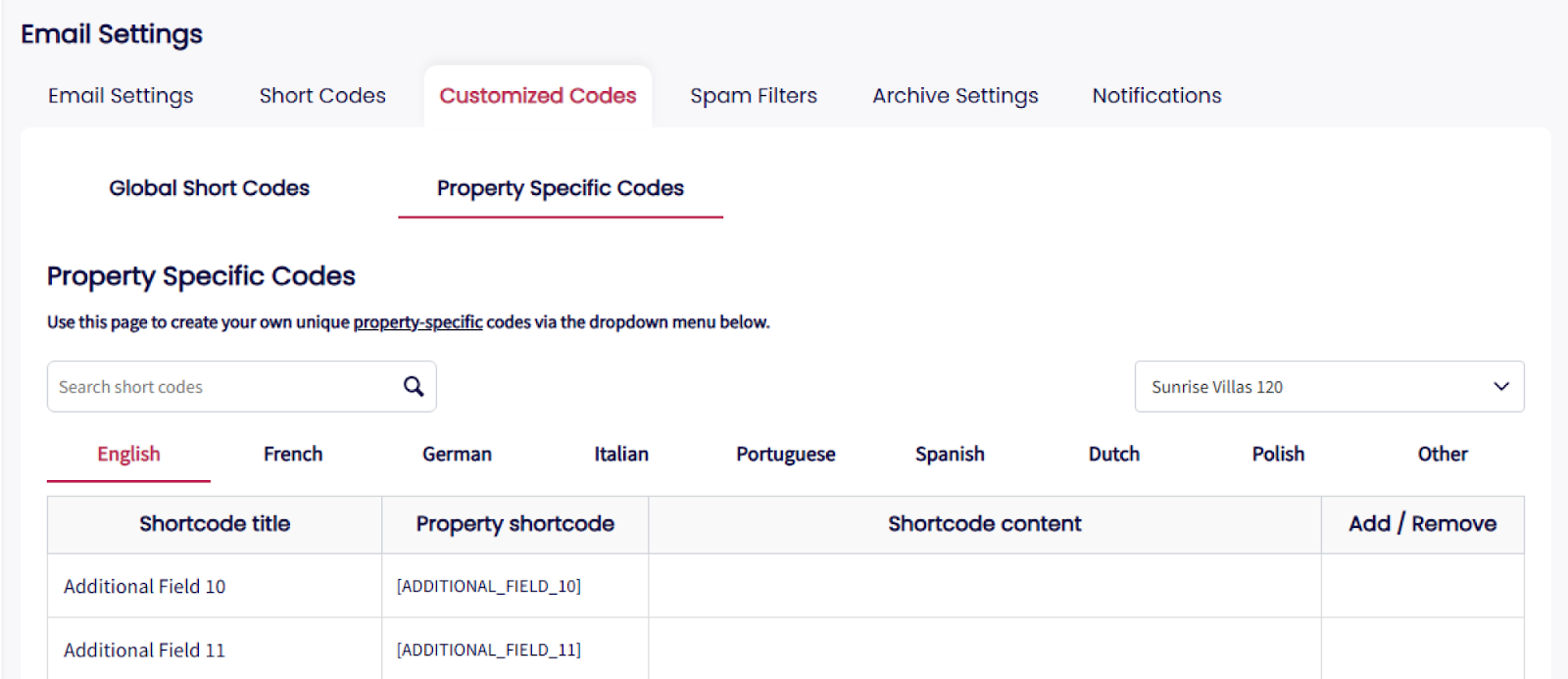
Task: Select the English language tab
Action: (128, 455)
